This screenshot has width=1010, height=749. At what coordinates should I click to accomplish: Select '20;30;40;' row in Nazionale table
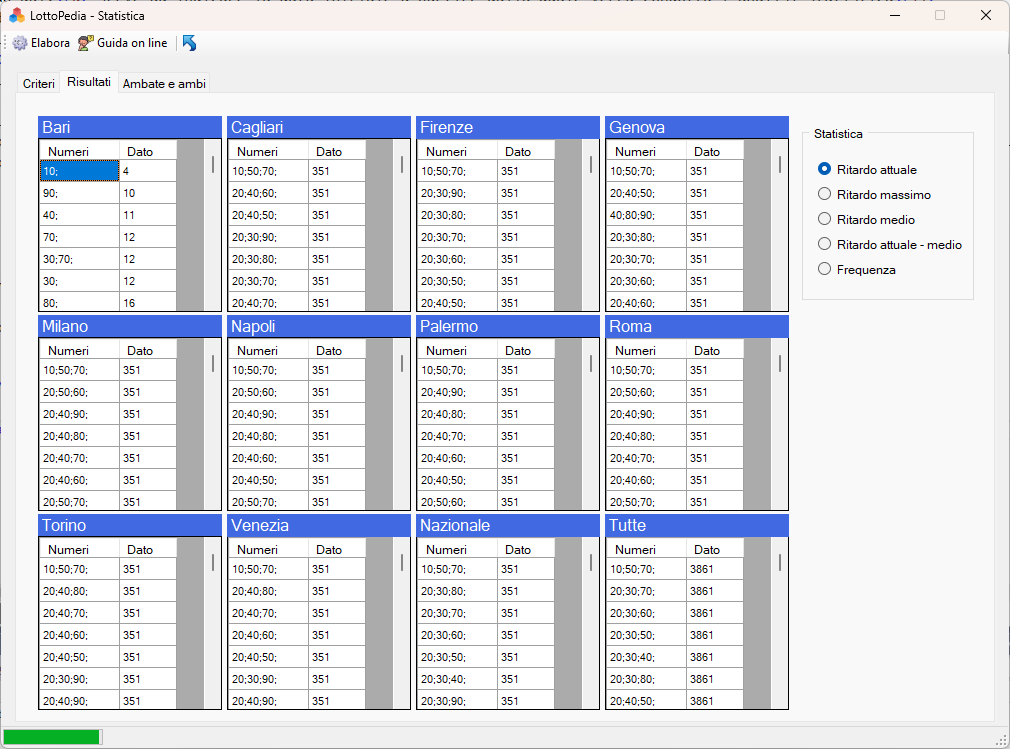(486, 679)
